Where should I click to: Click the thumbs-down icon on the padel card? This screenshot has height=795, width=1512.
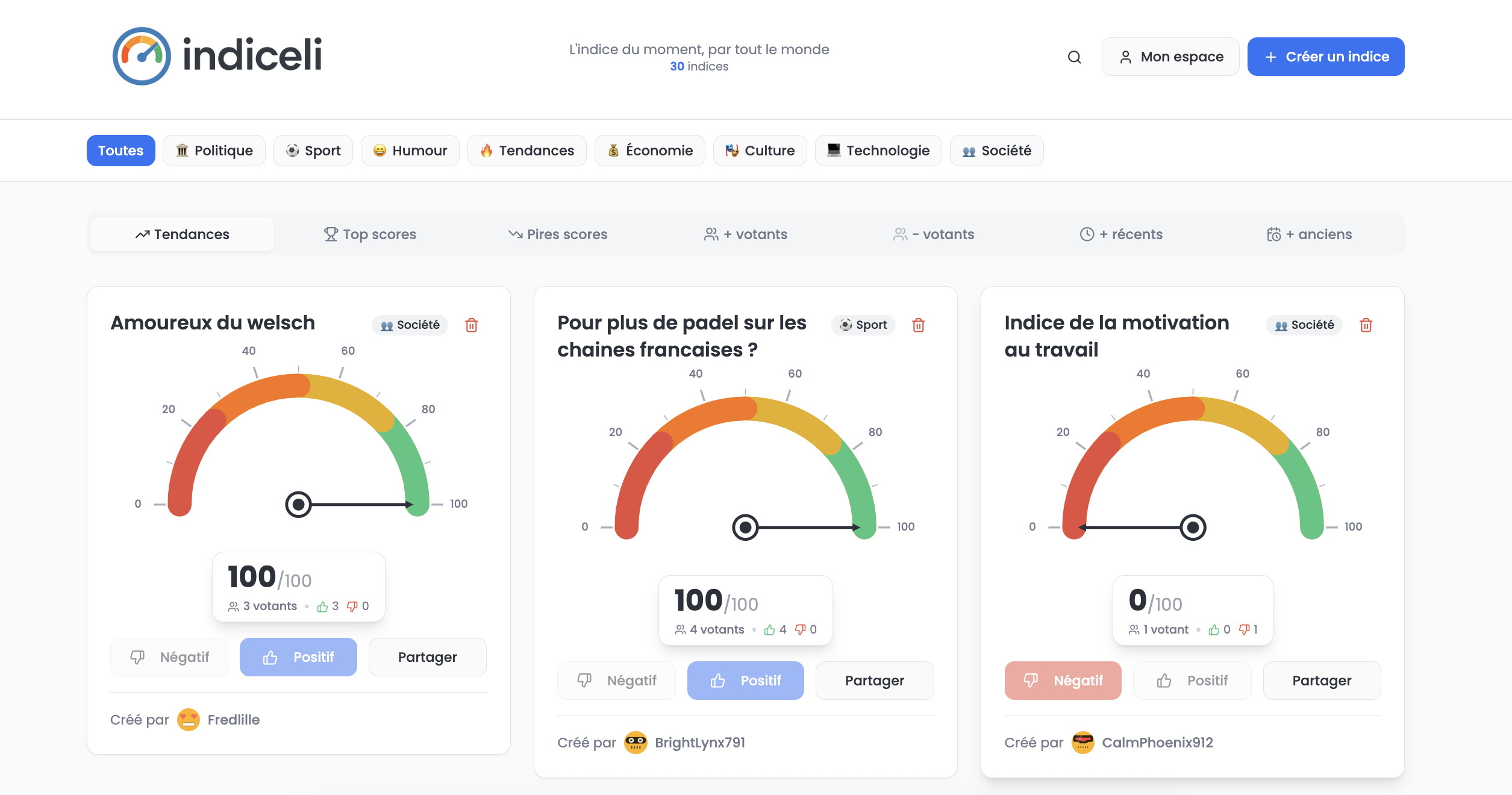pos(801,629)
